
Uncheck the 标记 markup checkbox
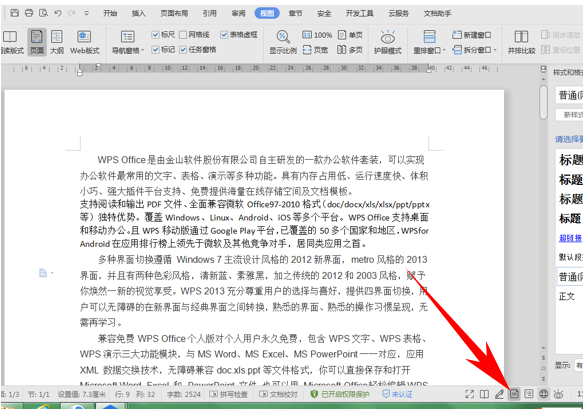pos(155,49)
